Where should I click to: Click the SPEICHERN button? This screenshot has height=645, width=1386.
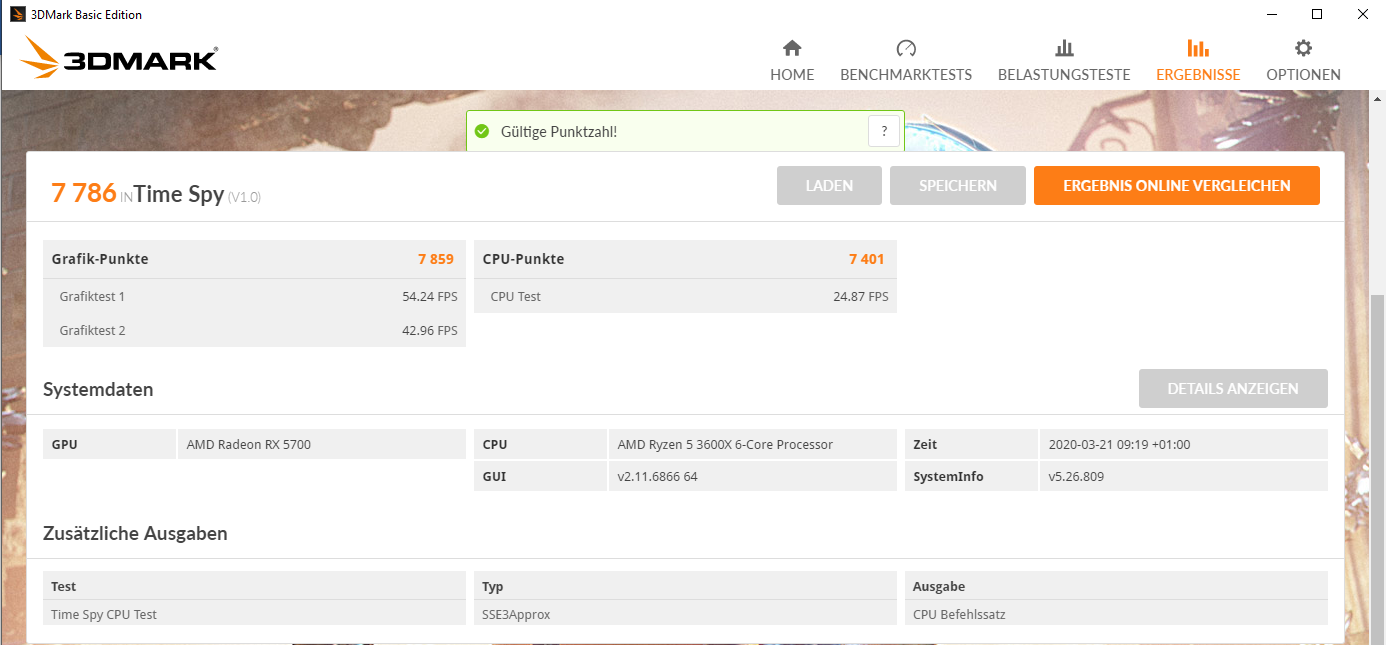point(958,186)
